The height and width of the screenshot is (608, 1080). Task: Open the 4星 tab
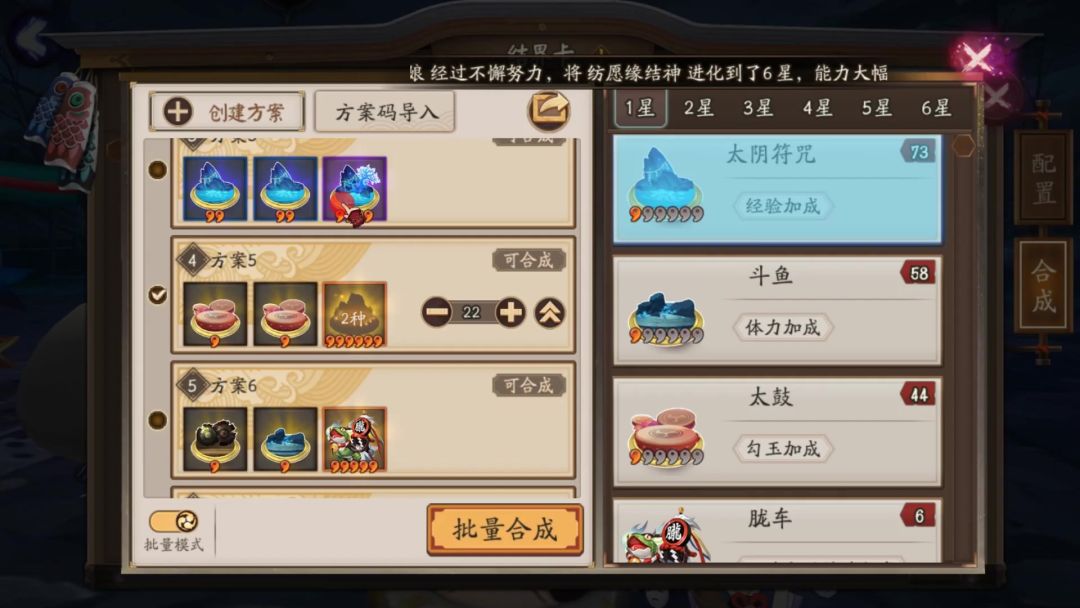[x=818, y=108]
